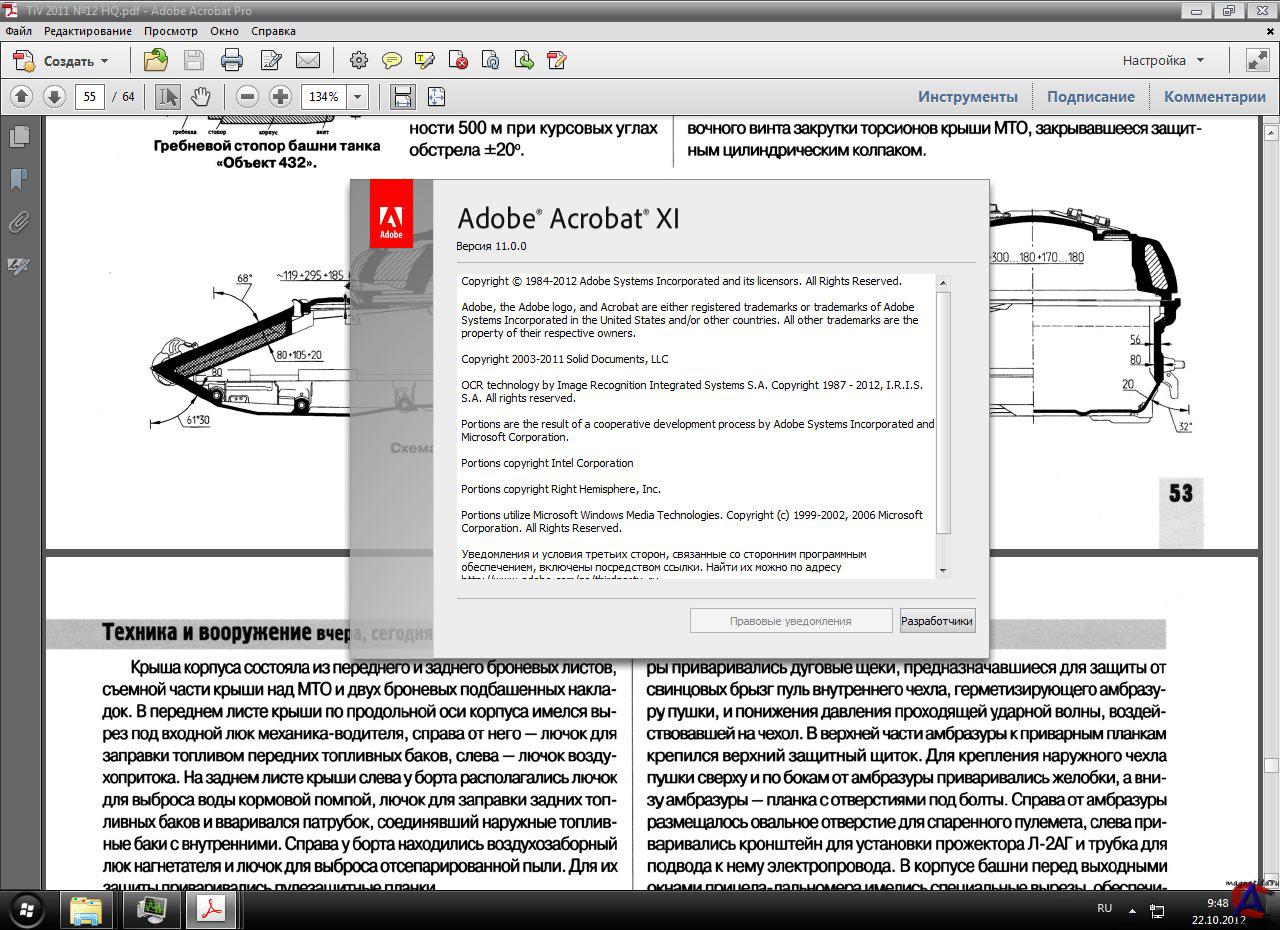Click the Print icon in toolbar
This screenshot has width=1280, height=930.
(x=231, y=60)
